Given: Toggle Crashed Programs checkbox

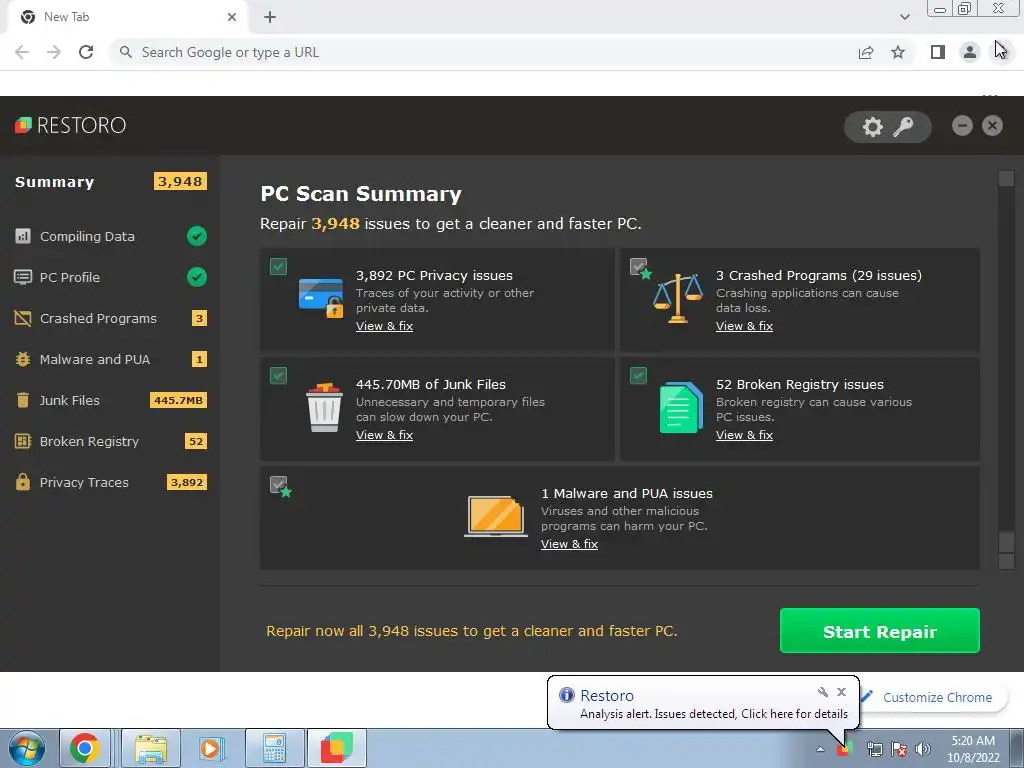Looking at the screenshot, I should pos(638,266).
